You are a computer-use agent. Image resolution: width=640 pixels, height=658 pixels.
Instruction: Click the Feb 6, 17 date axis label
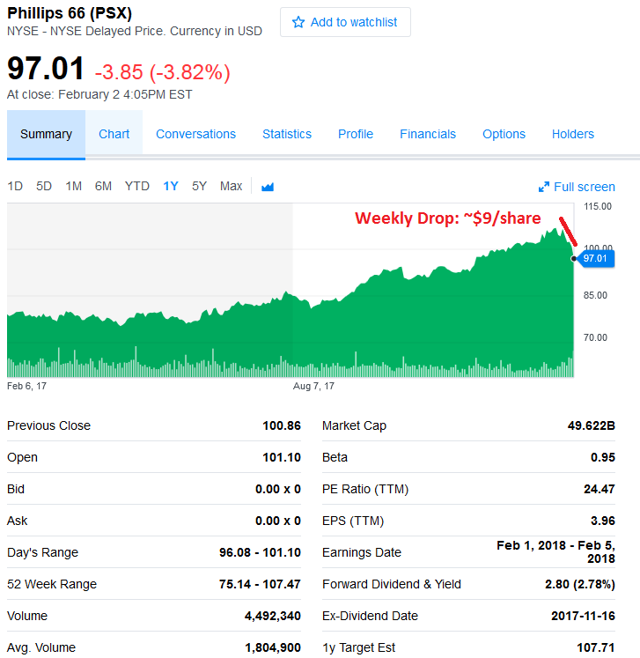click(x=27, y=386)
